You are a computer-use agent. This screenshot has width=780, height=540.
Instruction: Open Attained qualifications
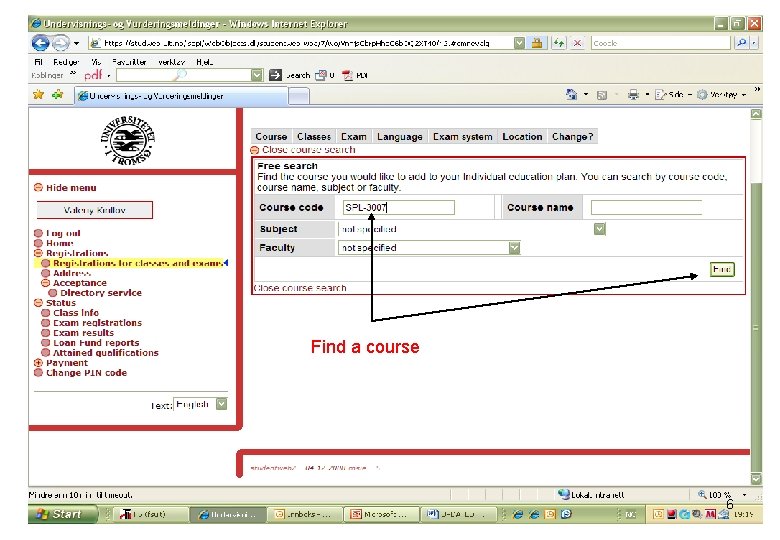pyautogui.click(x=105, y=353)
